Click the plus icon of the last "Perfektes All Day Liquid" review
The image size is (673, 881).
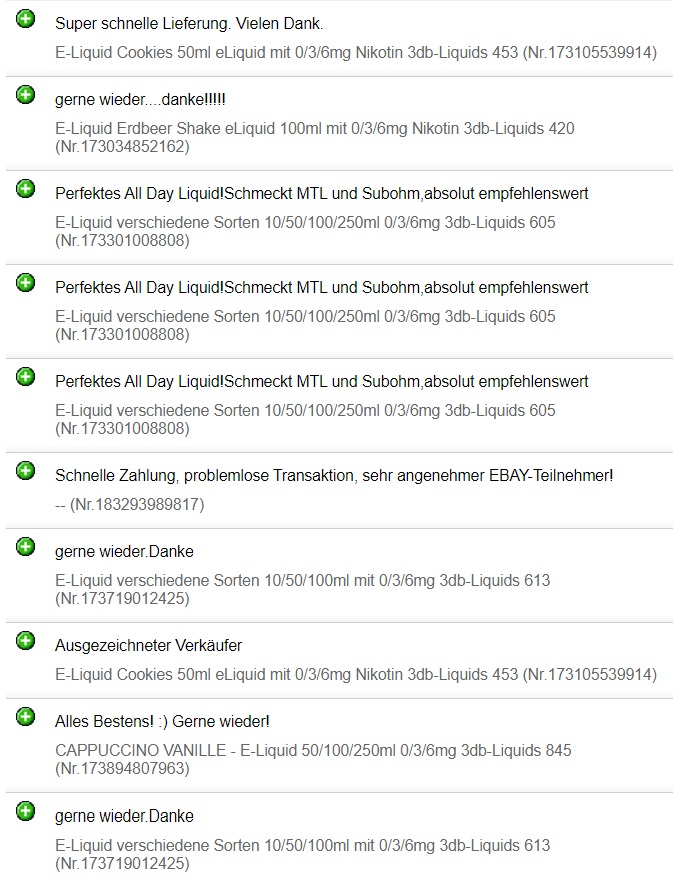[26, 377]
